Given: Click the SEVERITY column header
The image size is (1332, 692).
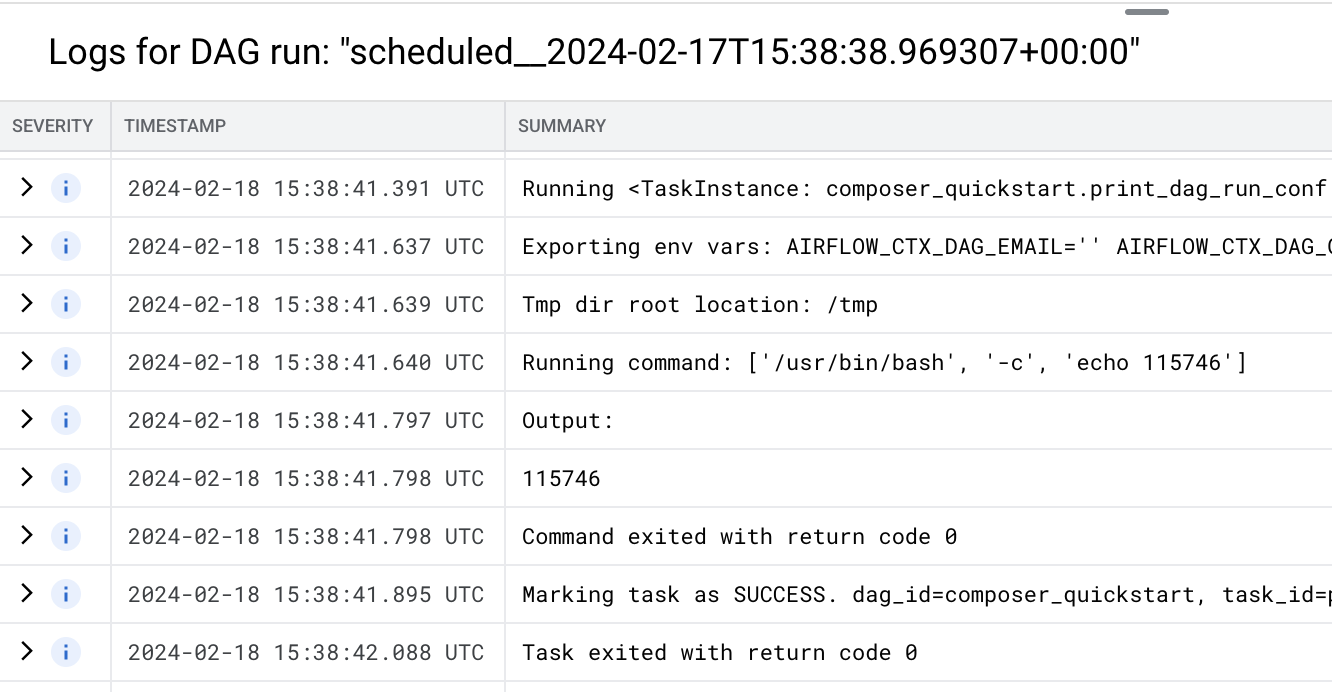Looking at the screenshot, I should click(x=53, y=126).
